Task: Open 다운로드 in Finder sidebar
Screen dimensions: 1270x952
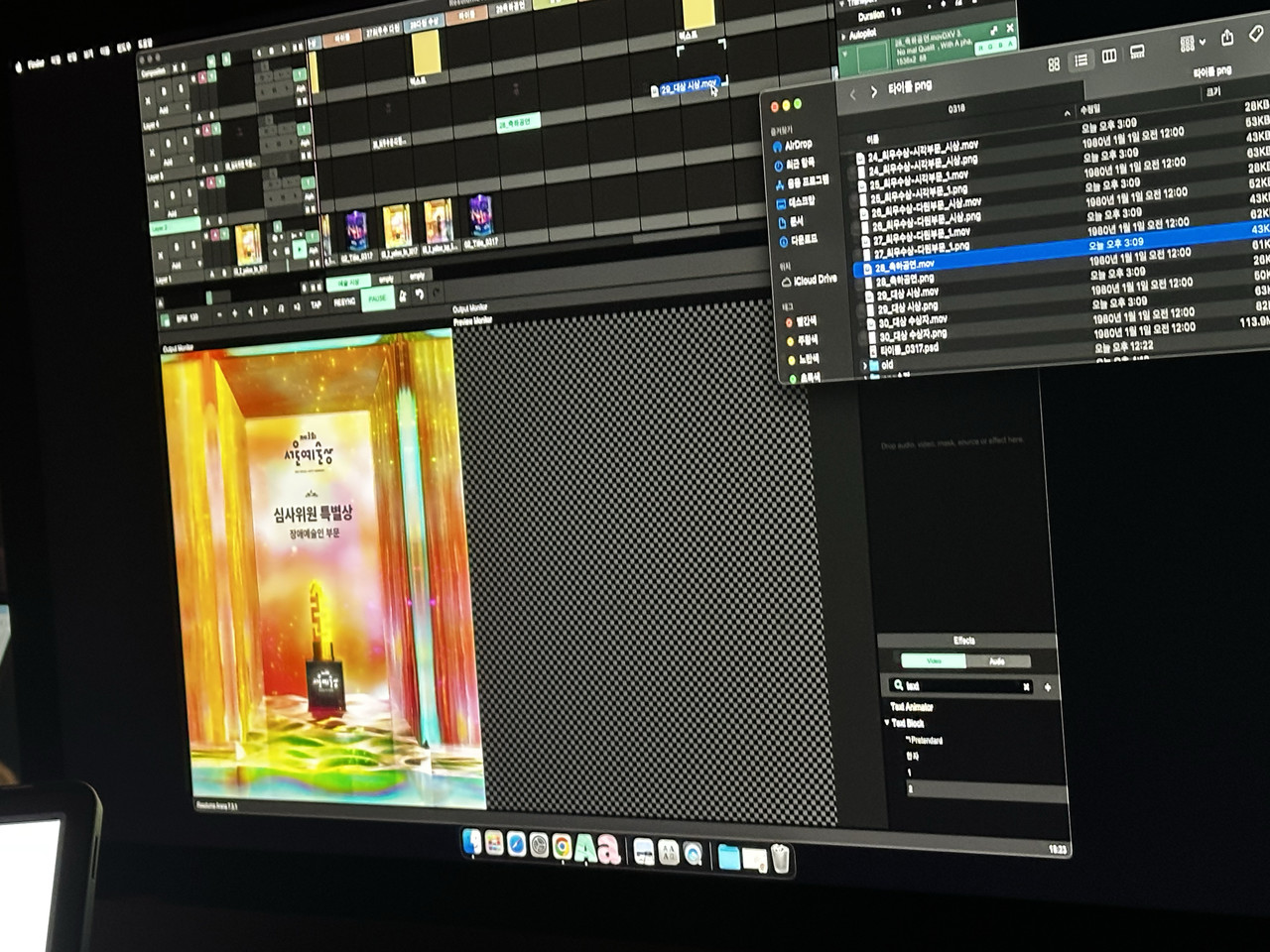Action: pyautogui.click(x=799, y=241)
